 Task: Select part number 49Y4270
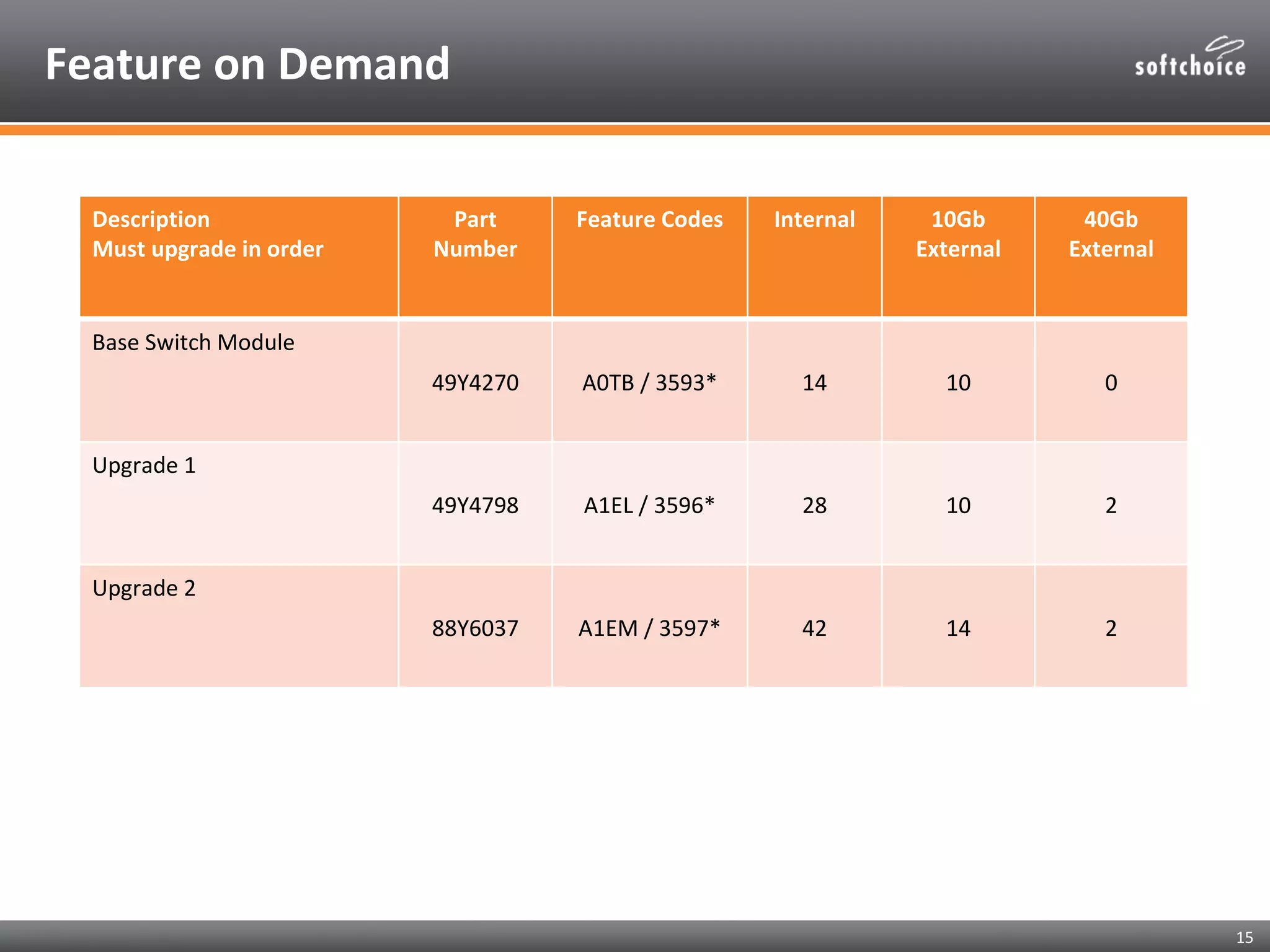475,382
